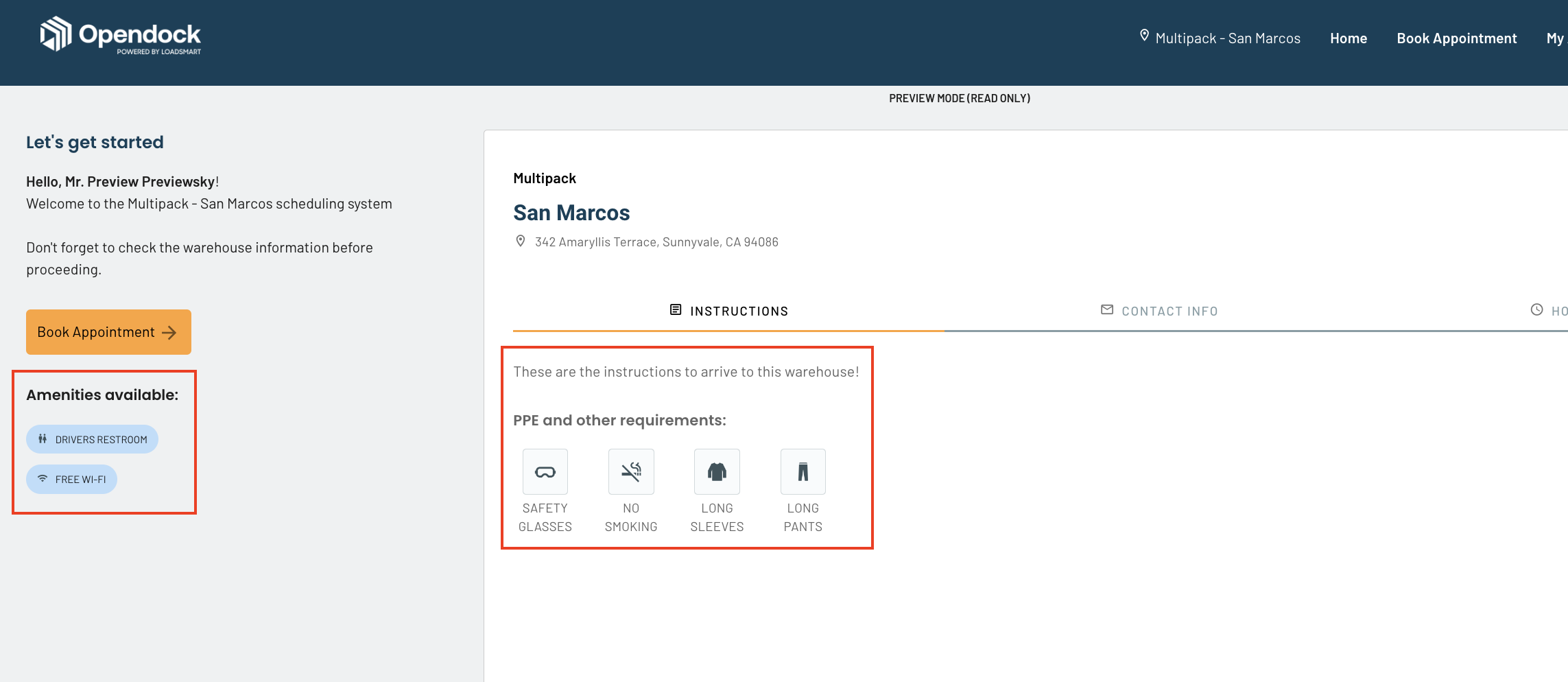Click the envelope icon on Contact Info tab
Screen dimensions: 1568x682
1106,310
